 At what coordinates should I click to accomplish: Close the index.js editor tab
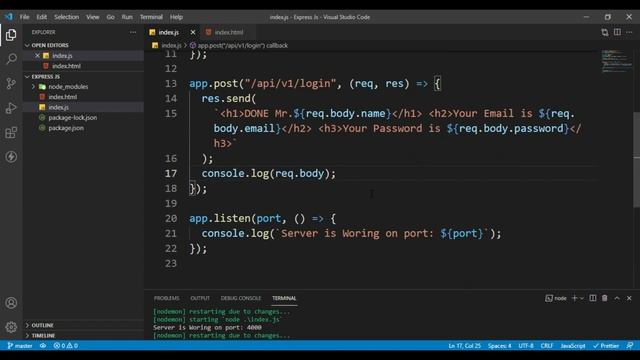coord(193,32)
